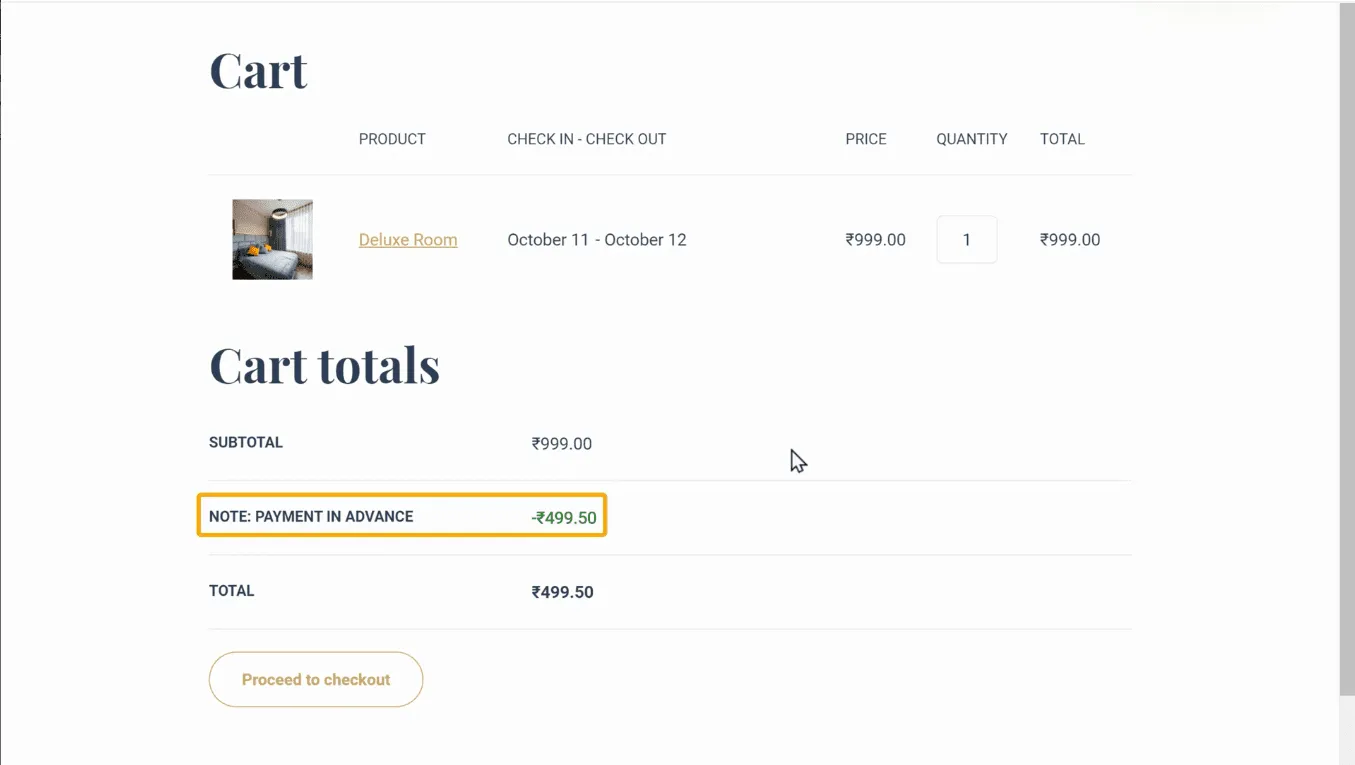Click the QUANTITY column header

click(x=971, y=139)
